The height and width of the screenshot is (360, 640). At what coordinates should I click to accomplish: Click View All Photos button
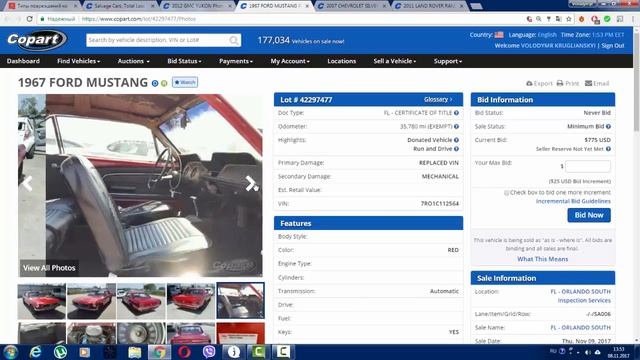[x=49, y=268]
